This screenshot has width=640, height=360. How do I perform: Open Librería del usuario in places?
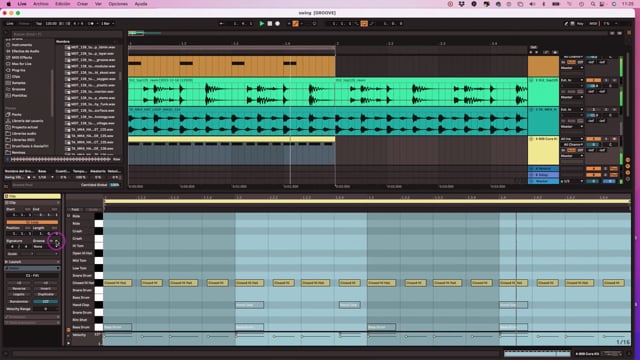coord(27,121)
